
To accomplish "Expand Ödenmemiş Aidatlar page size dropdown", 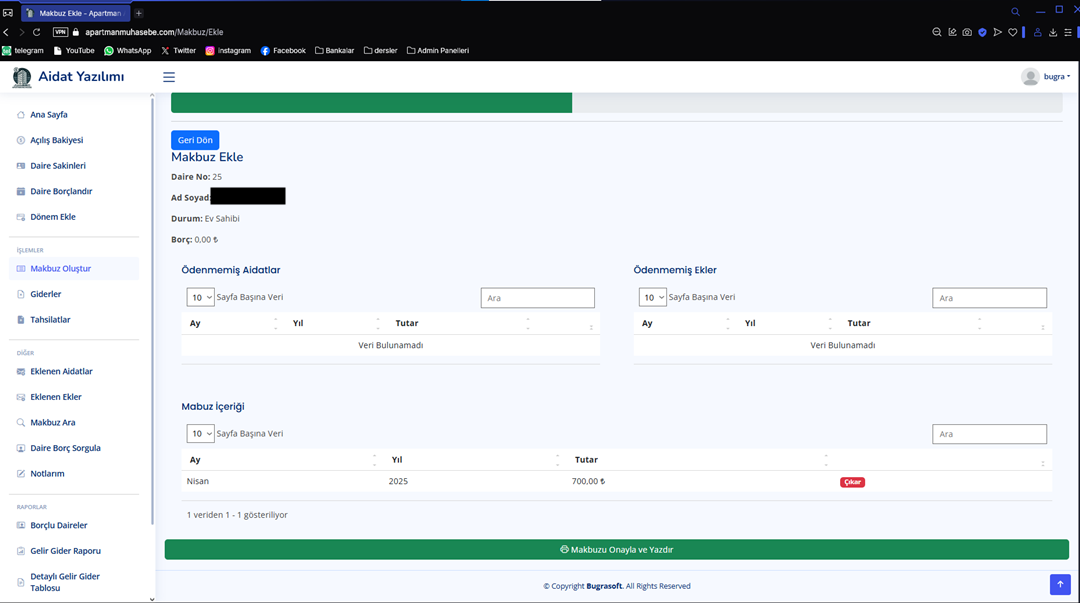I will [x=200, y=297].
